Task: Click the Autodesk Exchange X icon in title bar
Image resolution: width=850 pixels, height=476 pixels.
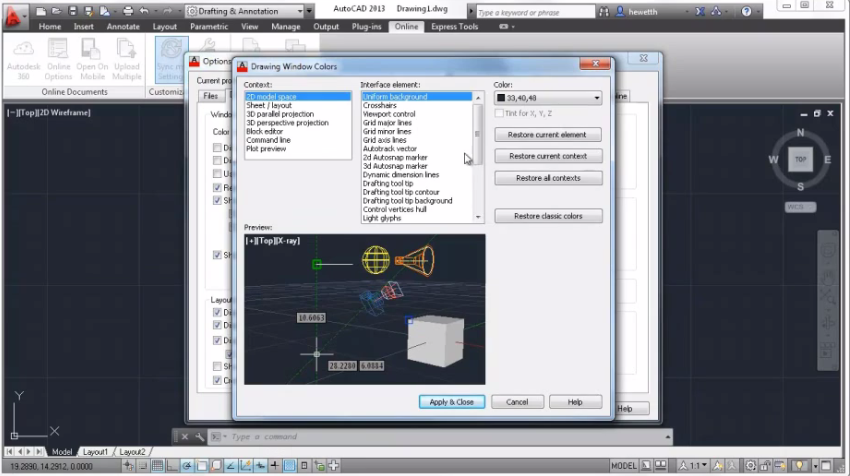Action: click(700, 11)
